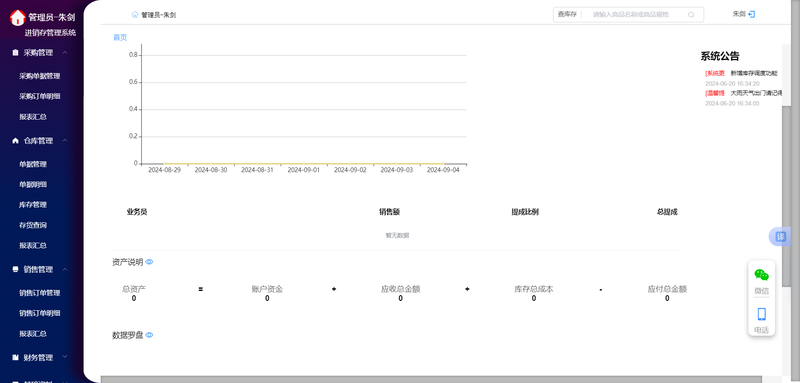Open 单据明细 under 仓库管理
The image size is (800, 383).
point(33,185)
